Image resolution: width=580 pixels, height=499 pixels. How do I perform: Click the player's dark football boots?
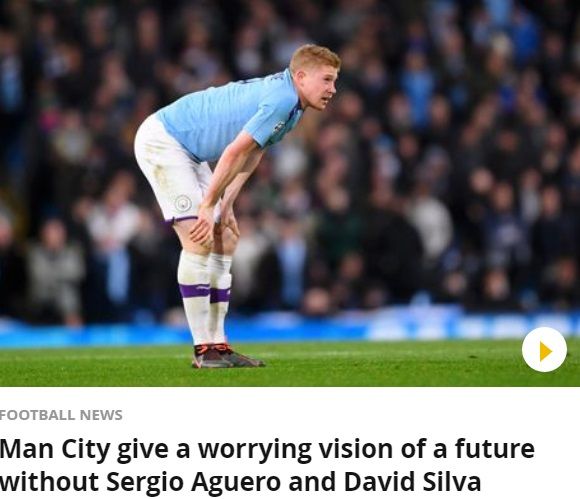click(227, 356)
